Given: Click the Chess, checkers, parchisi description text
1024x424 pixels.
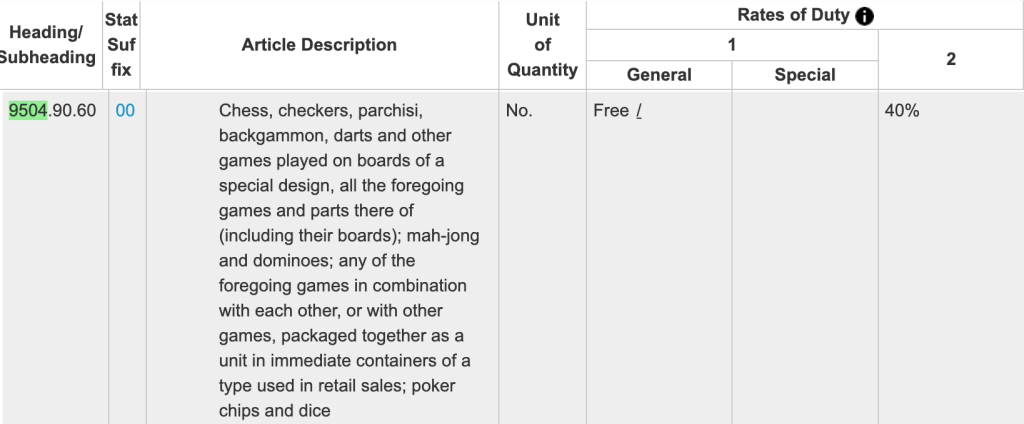Looking at the screenshot, I should click(x=321, y=111).
